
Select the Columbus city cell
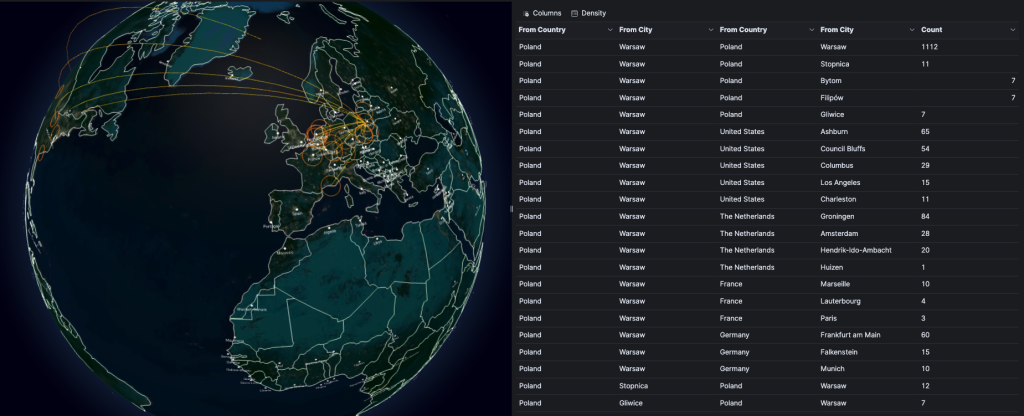click(x=837, y=166)
